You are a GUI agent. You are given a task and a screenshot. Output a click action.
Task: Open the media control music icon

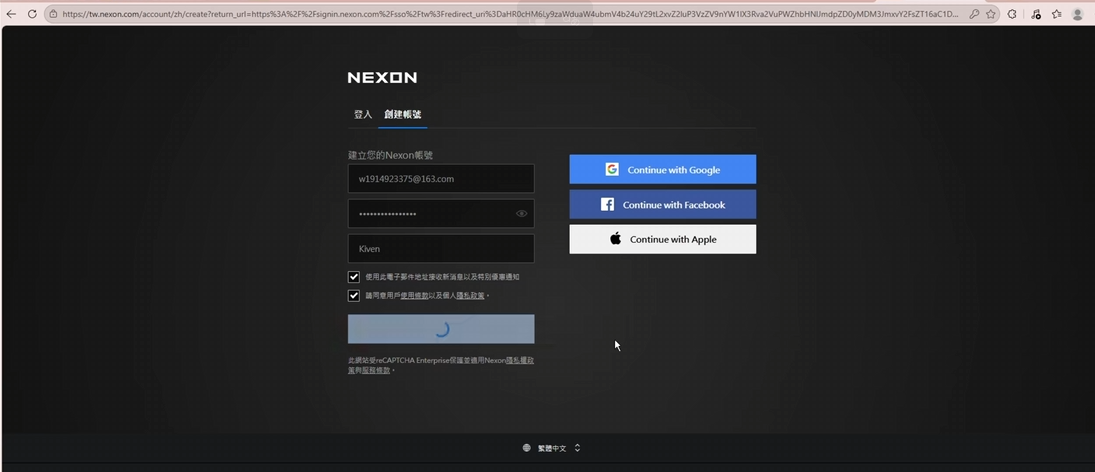[x=1036, y=14]
